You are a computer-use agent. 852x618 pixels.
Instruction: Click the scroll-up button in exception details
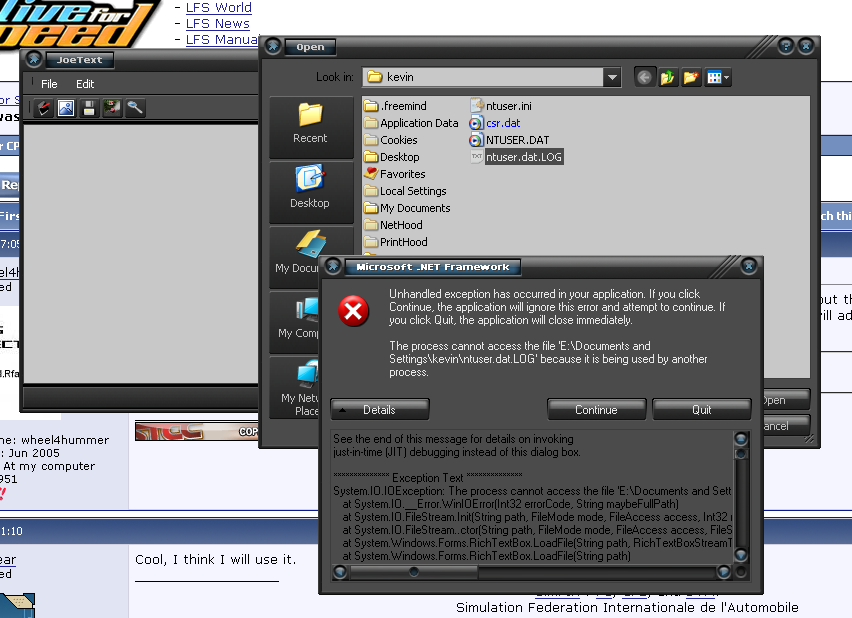click(x=741, y=438)
